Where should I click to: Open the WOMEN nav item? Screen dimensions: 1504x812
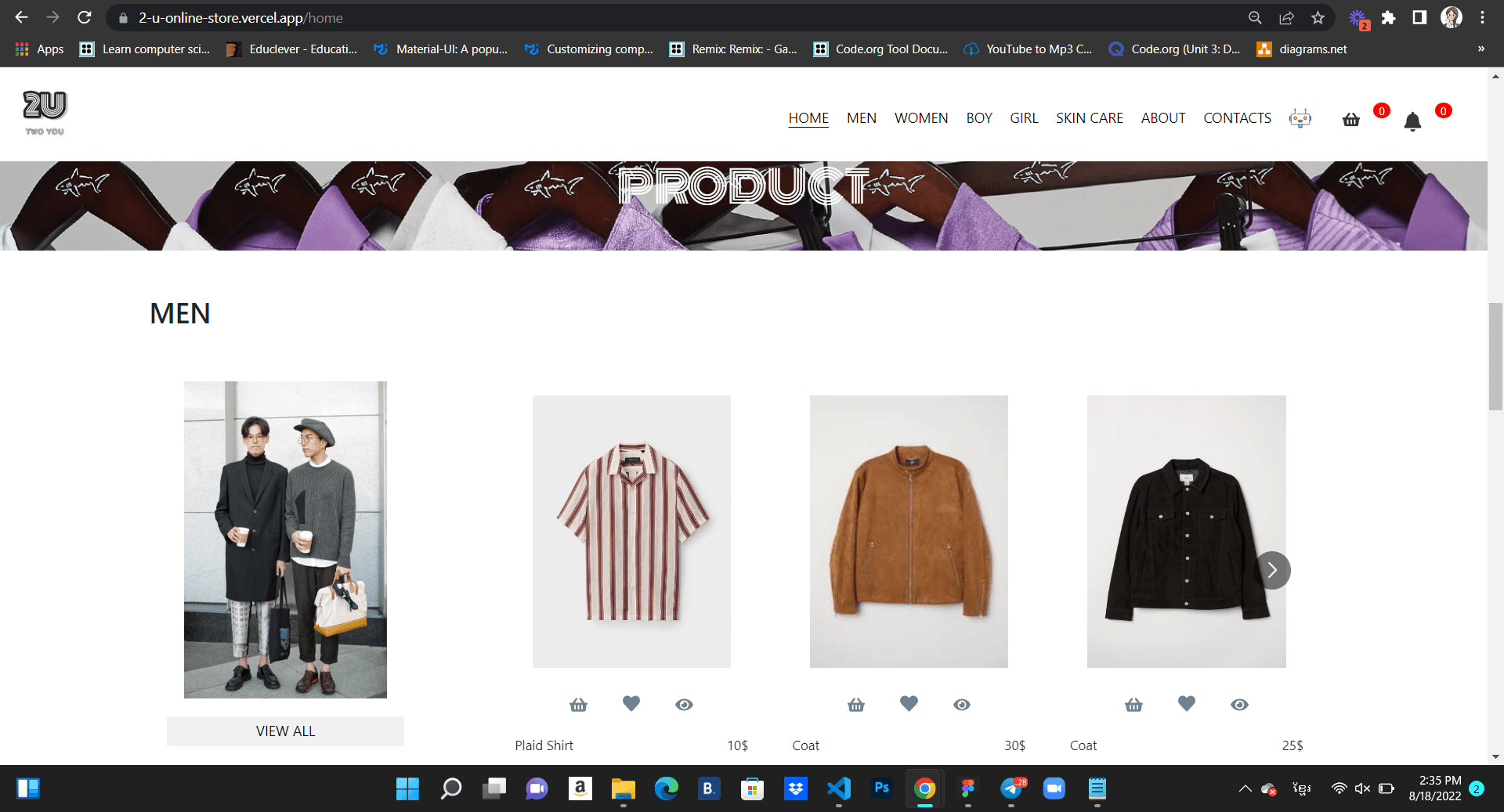click(x=921, y=118)
